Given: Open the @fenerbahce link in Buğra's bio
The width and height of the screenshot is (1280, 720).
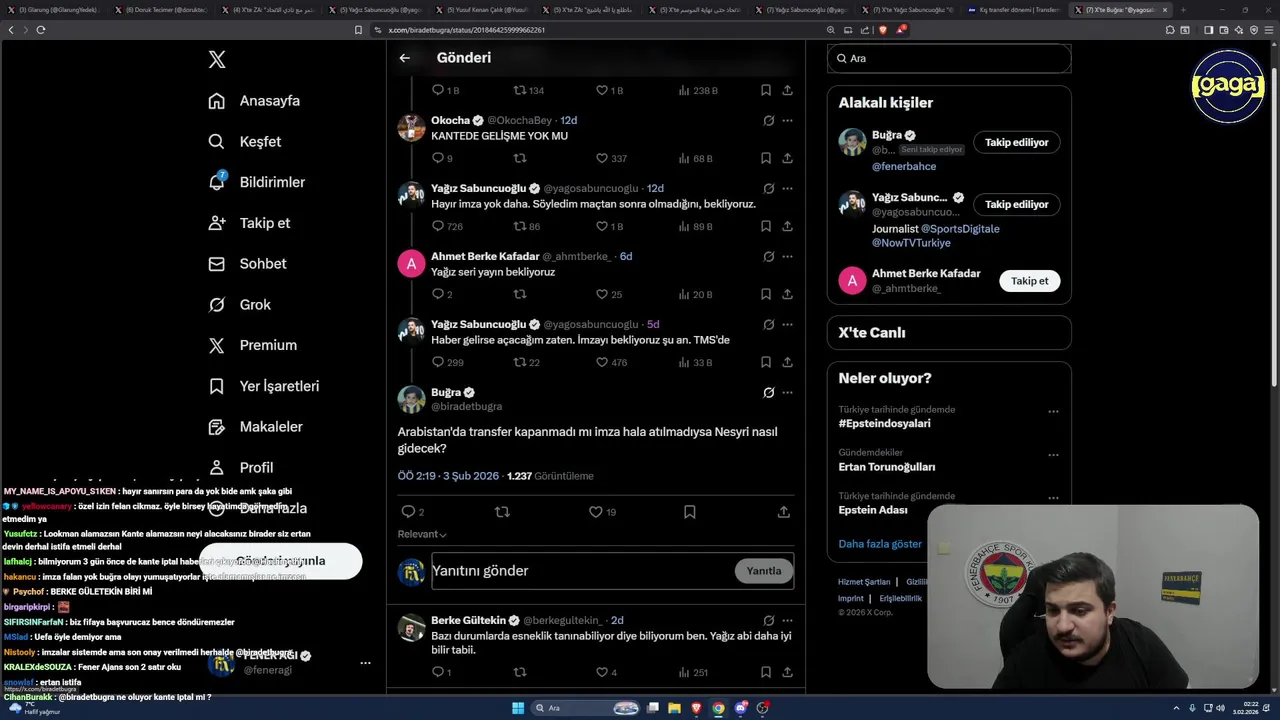Looking at the screenshot, I should [x=904, y=166].
